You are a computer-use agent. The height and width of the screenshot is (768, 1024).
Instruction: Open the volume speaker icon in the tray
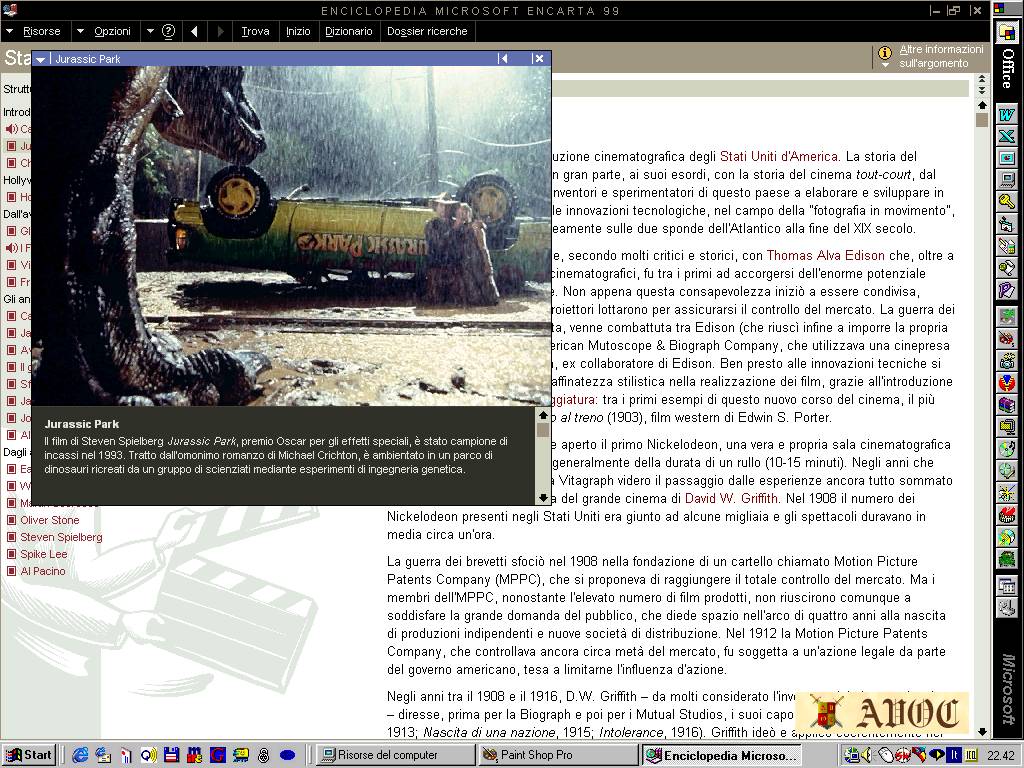865,756
